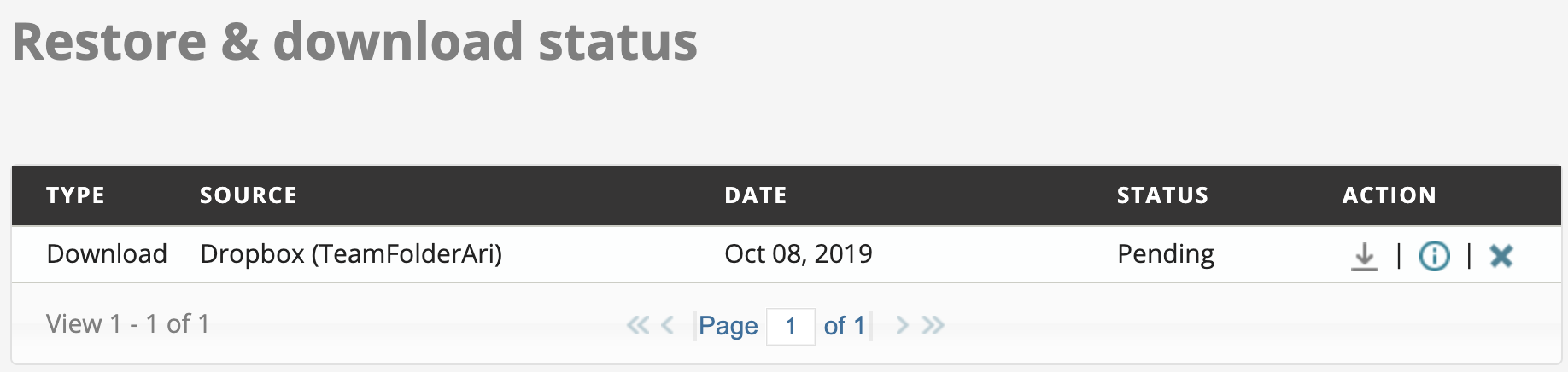Jump to last page using double-right arrows
1568x372 pixels.
click(x=933, y=325)
